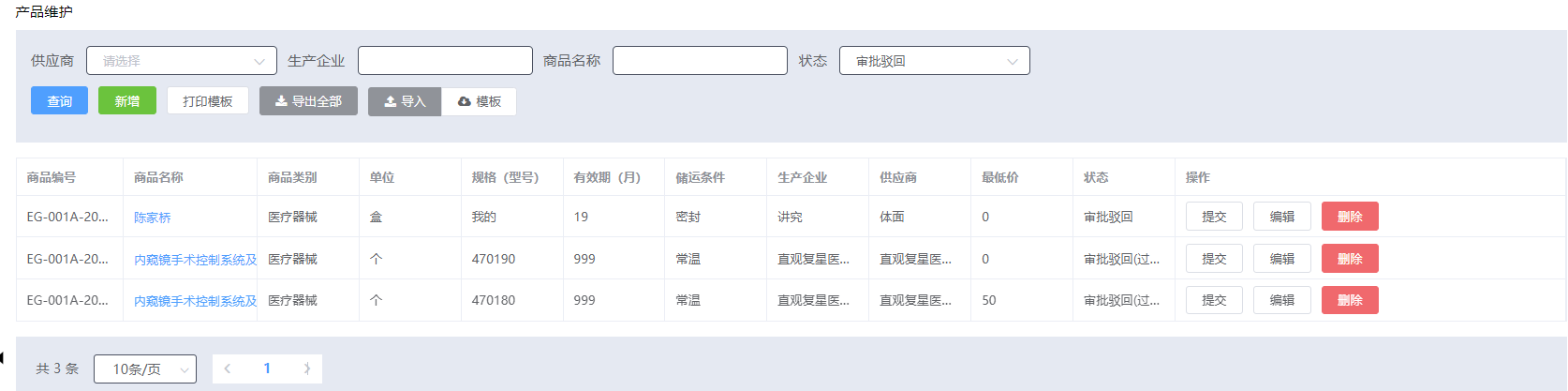Select page number 1 in pagination
The image size is (1568, 391).
[267, 368]
